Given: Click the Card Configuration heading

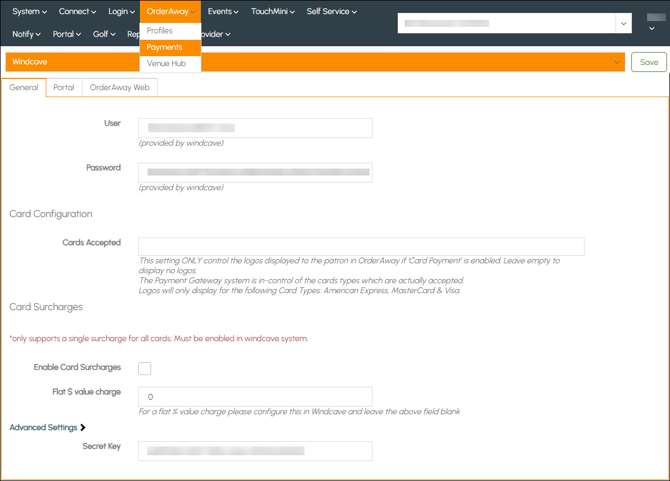Looking at the screenshot, I should [x=51, y=214].
